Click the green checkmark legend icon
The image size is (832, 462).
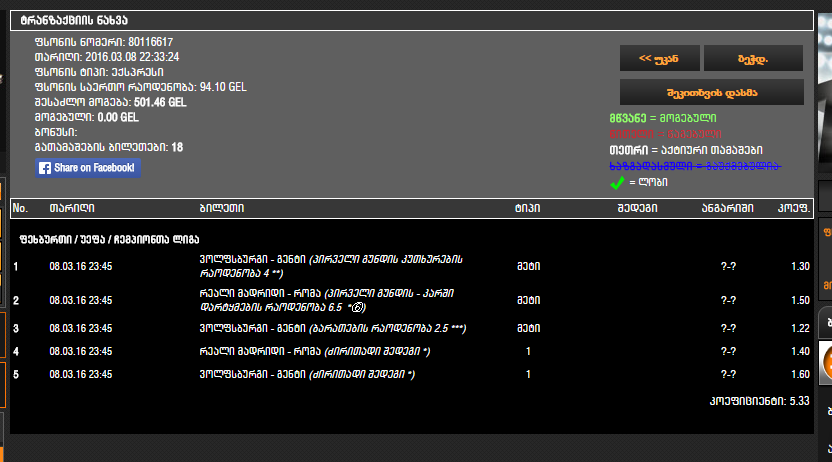click(x=617, y=183)
